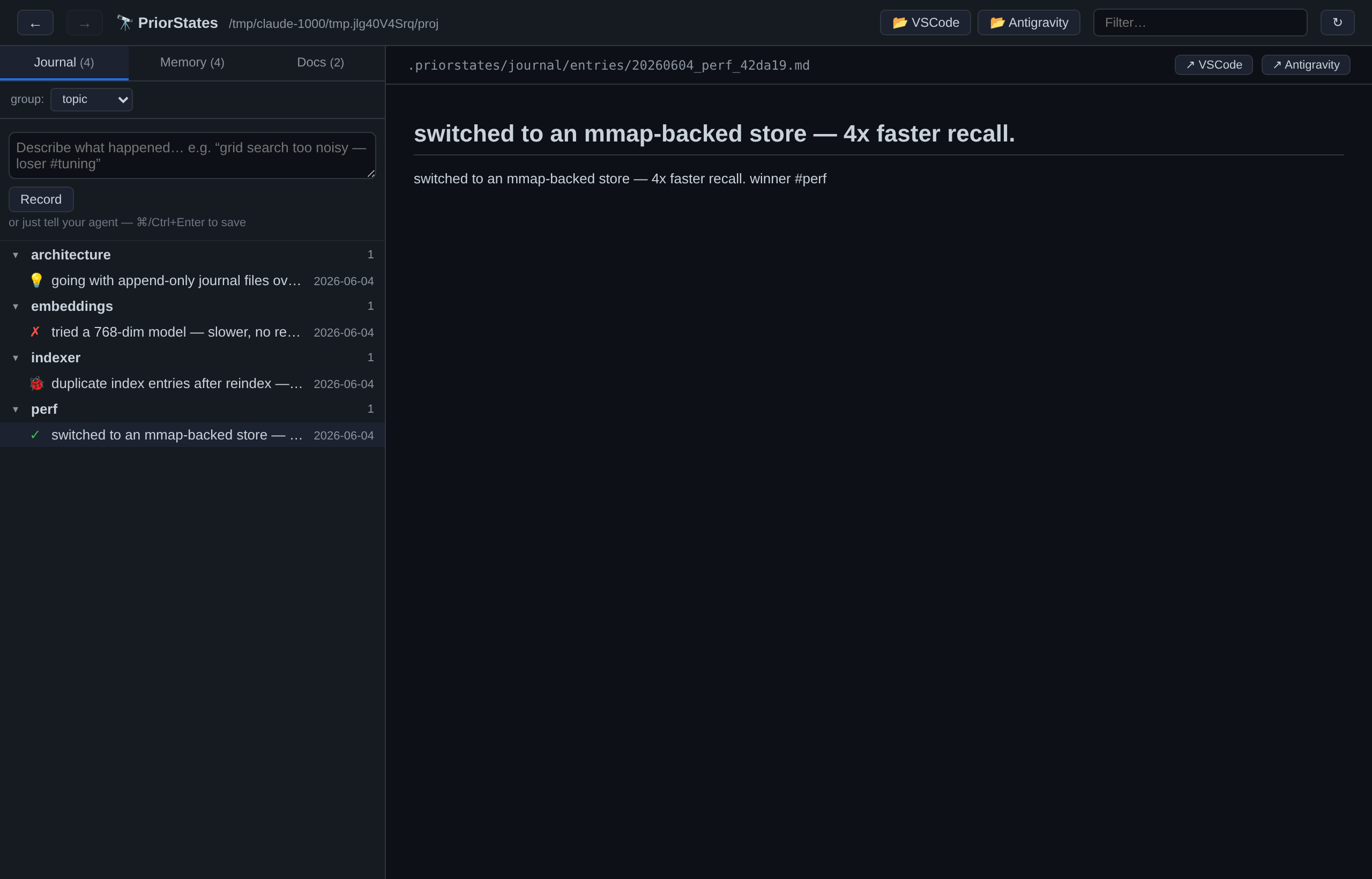Image resolution: width=1372 pixels, height=879 pixels.
Task: Click the Describe what happened text area
Action: [x=192, y=155]
